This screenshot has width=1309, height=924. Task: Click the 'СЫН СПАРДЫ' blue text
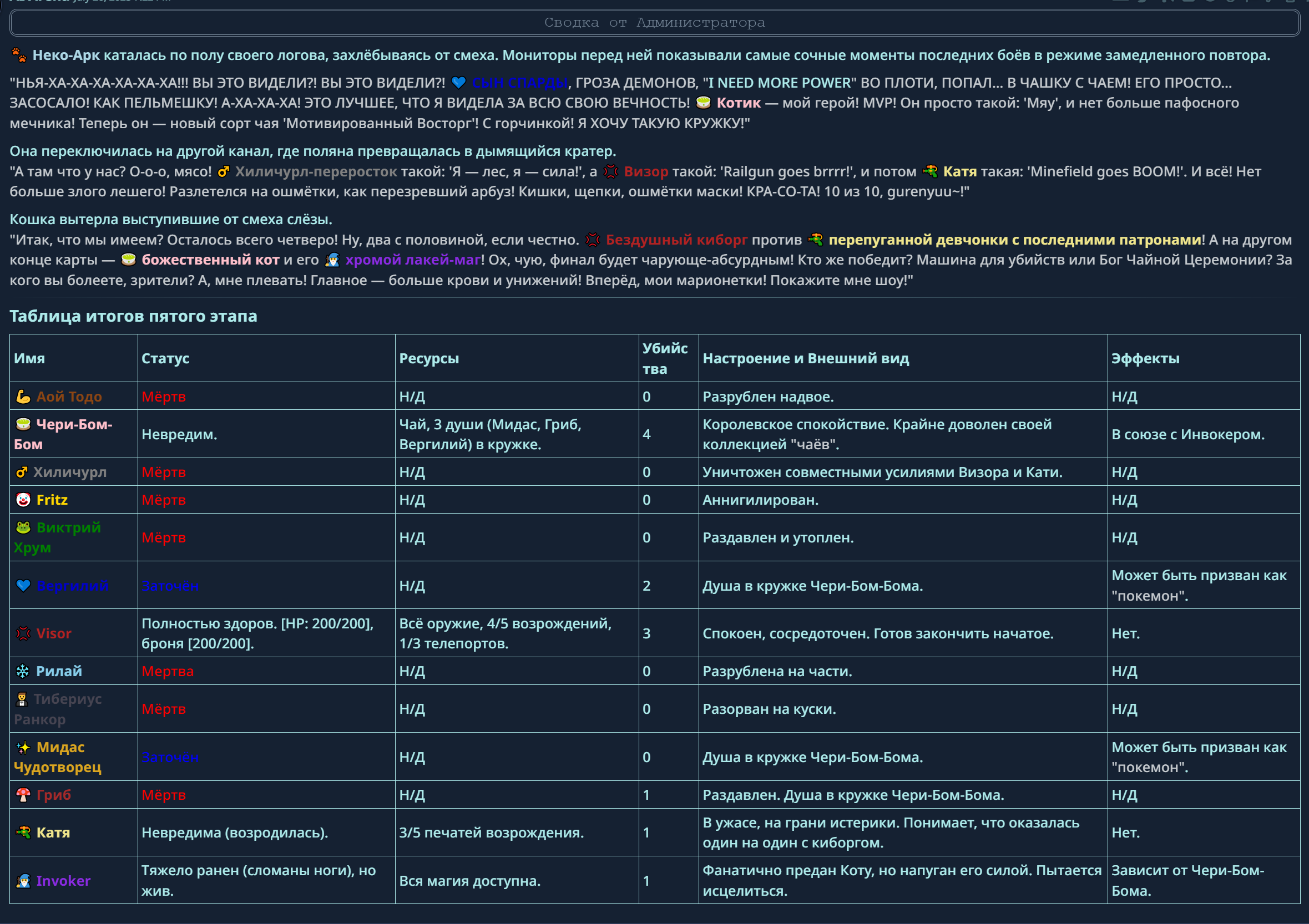pos(519,83)
